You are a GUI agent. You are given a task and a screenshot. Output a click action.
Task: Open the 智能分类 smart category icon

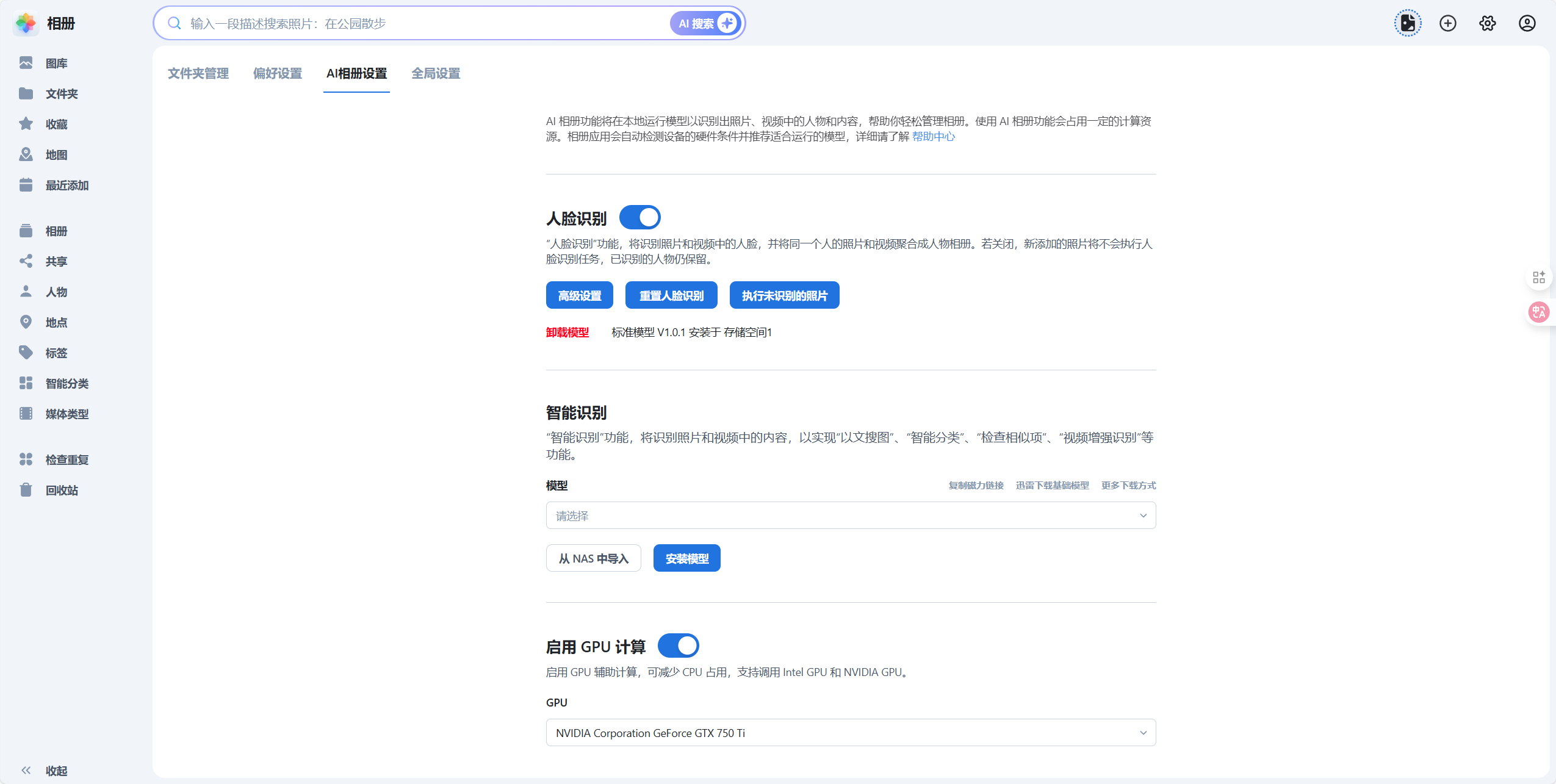[26, 383]
